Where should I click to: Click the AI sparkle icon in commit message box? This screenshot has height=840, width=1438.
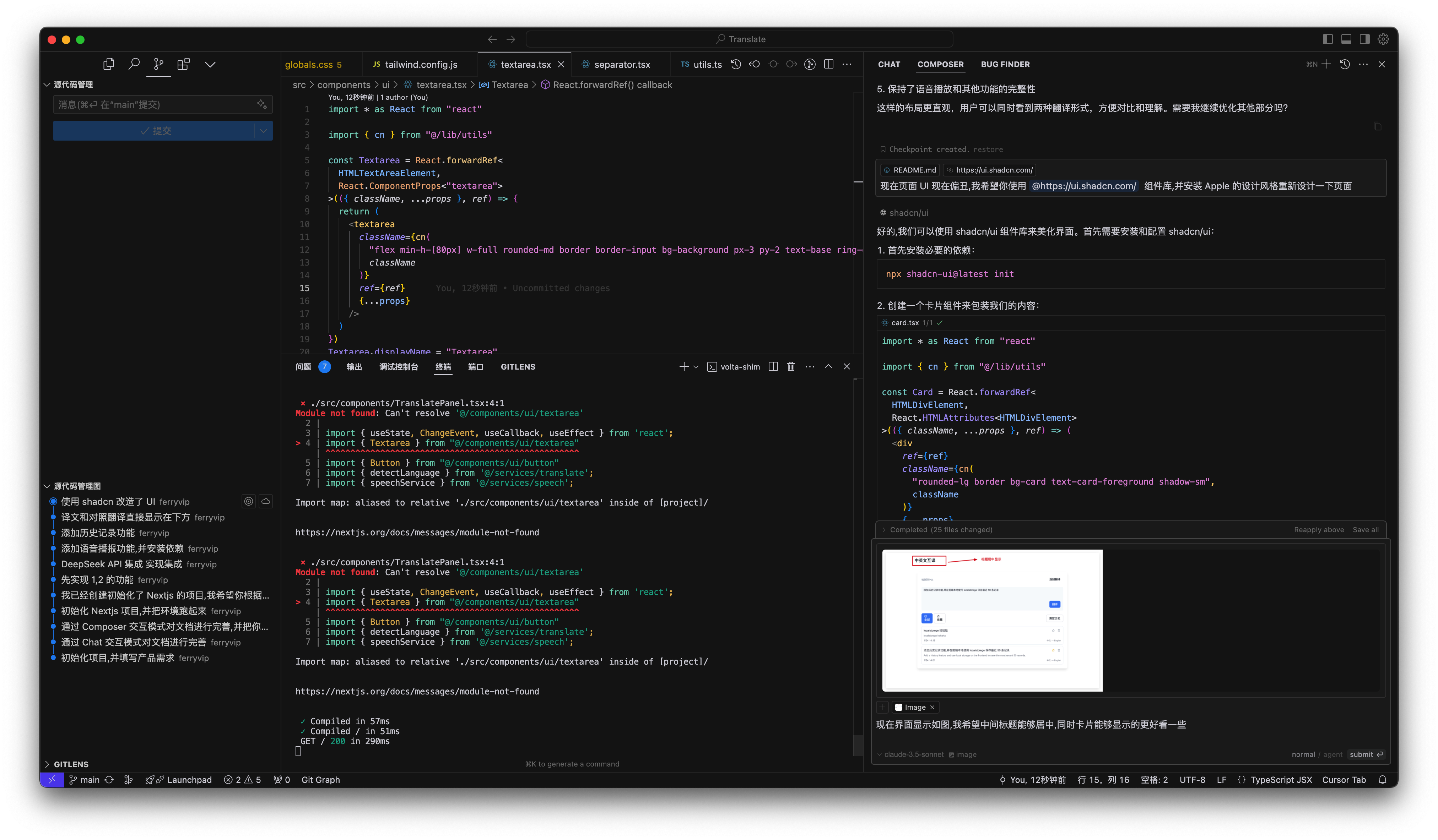(x=262, y=104)
